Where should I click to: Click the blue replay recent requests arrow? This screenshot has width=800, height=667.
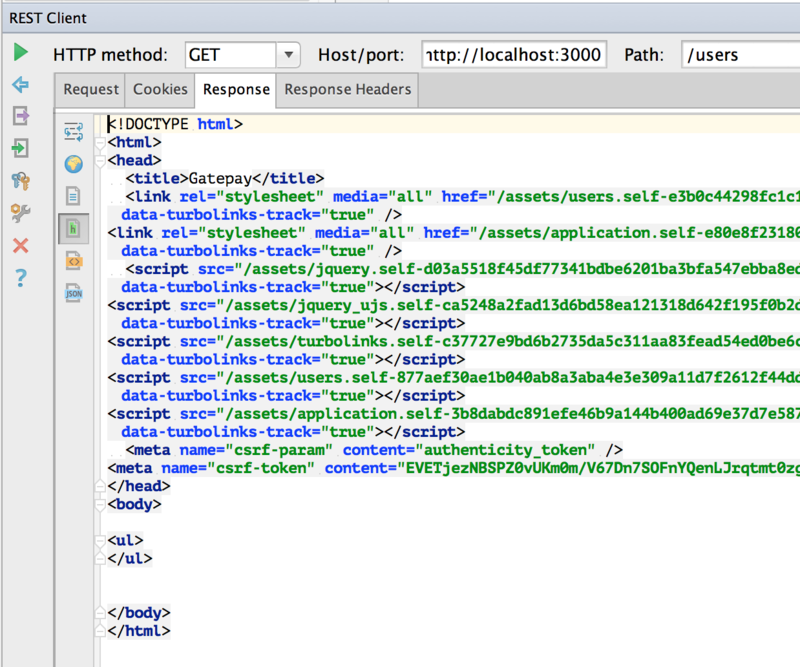[20, 84]
